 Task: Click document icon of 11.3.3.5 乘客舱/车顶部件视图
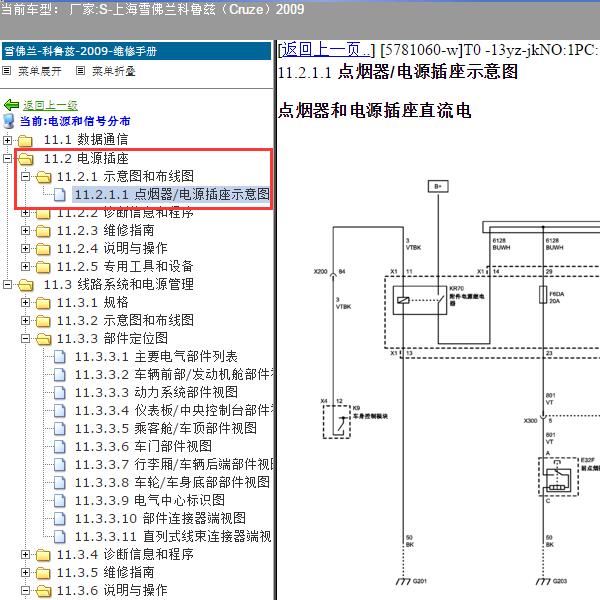[59, 429]
